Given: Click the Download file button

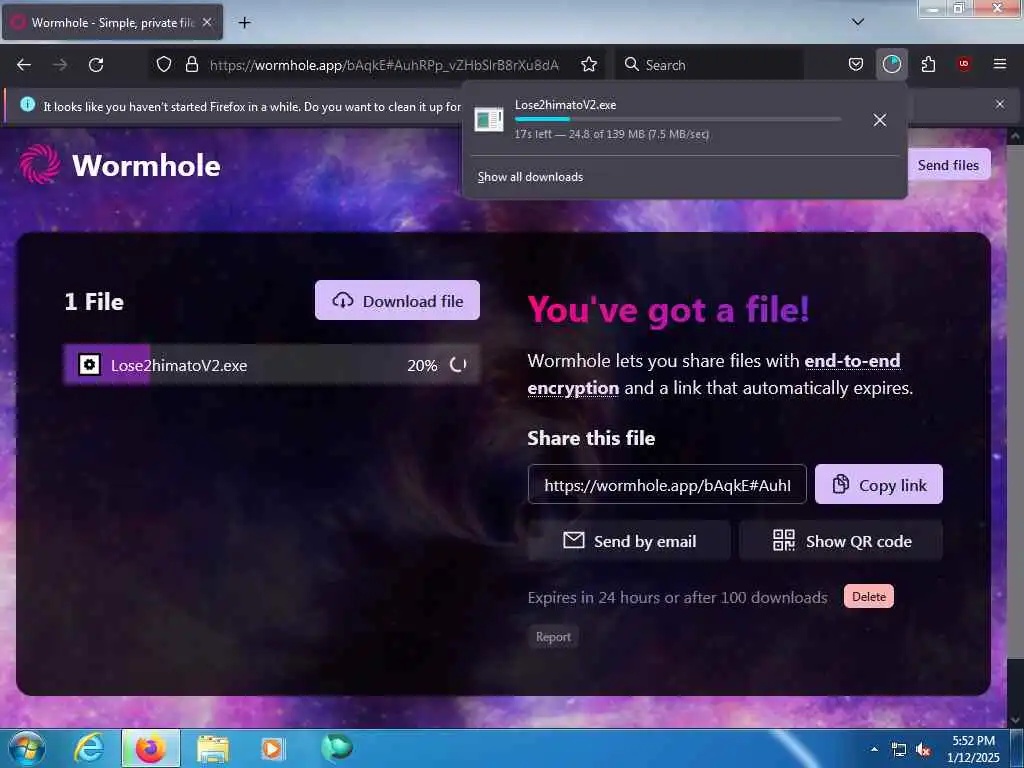Looking at the screenshot, I should pos(397,300).
